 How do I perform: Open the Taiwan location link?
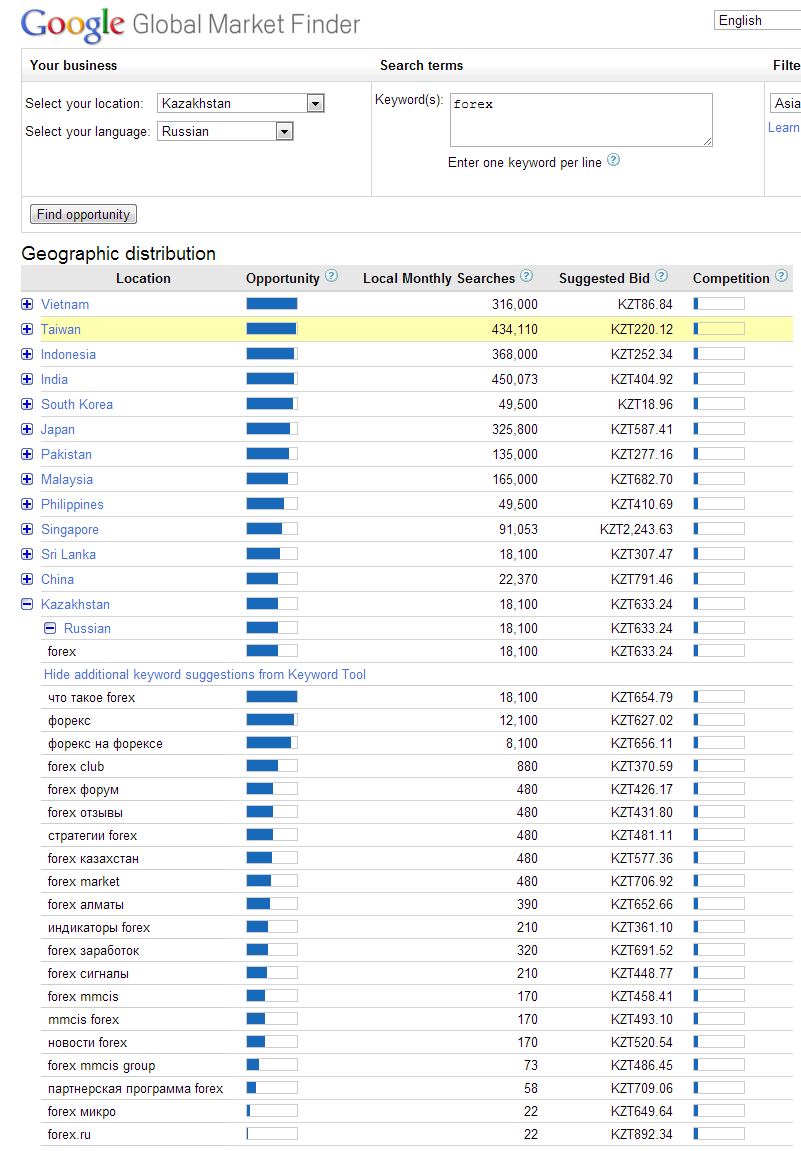coord(61,329)
